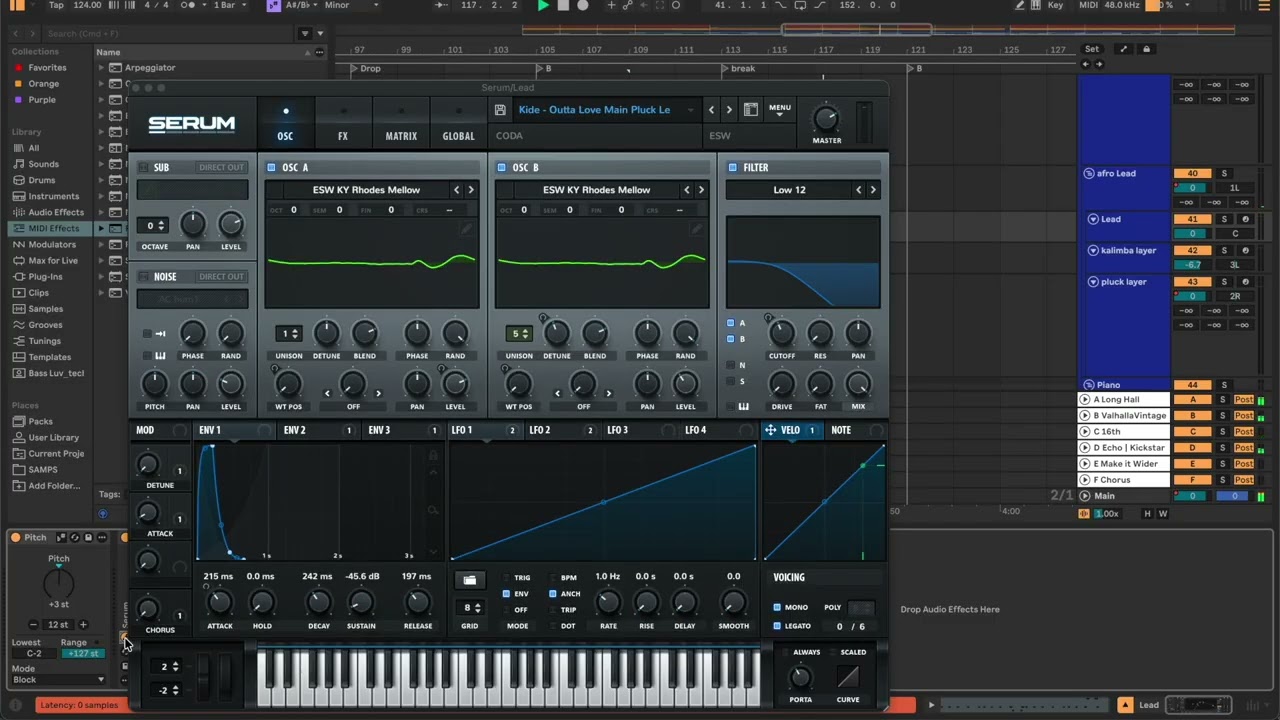Image resolution: width=1280 pixels, height=720 pixels.
Task: Solo the A Long Hall return
Action: (1222, 400)
